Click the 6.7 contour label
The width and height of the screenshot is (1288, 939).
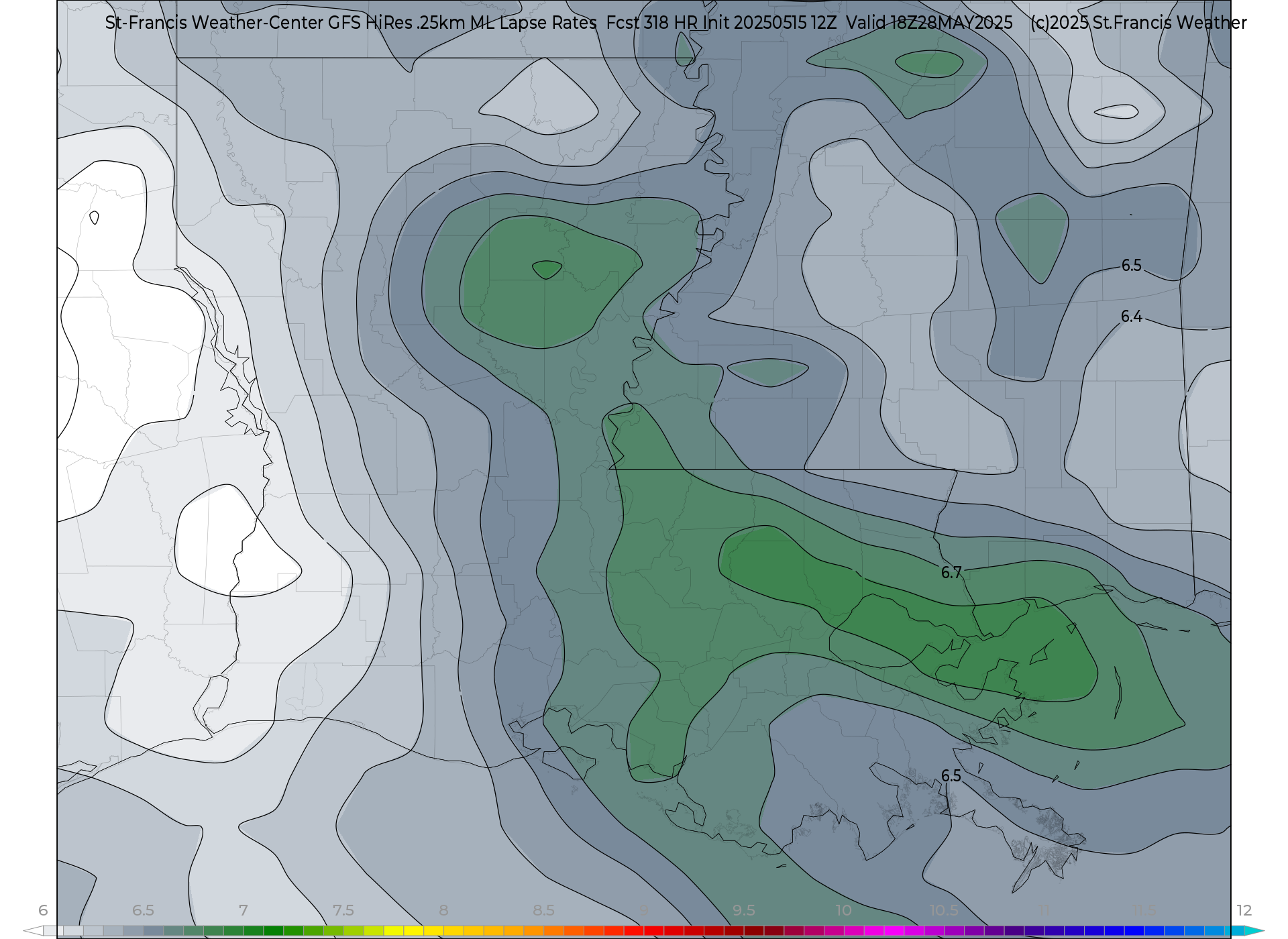[x=951, y=572]
